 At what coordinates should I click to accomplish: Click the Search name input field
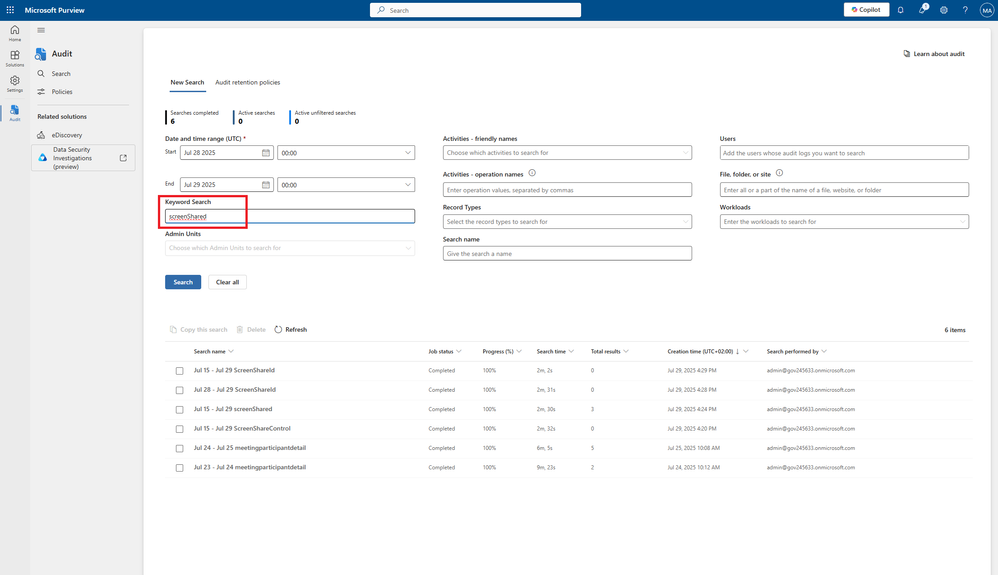pos(567,253)
